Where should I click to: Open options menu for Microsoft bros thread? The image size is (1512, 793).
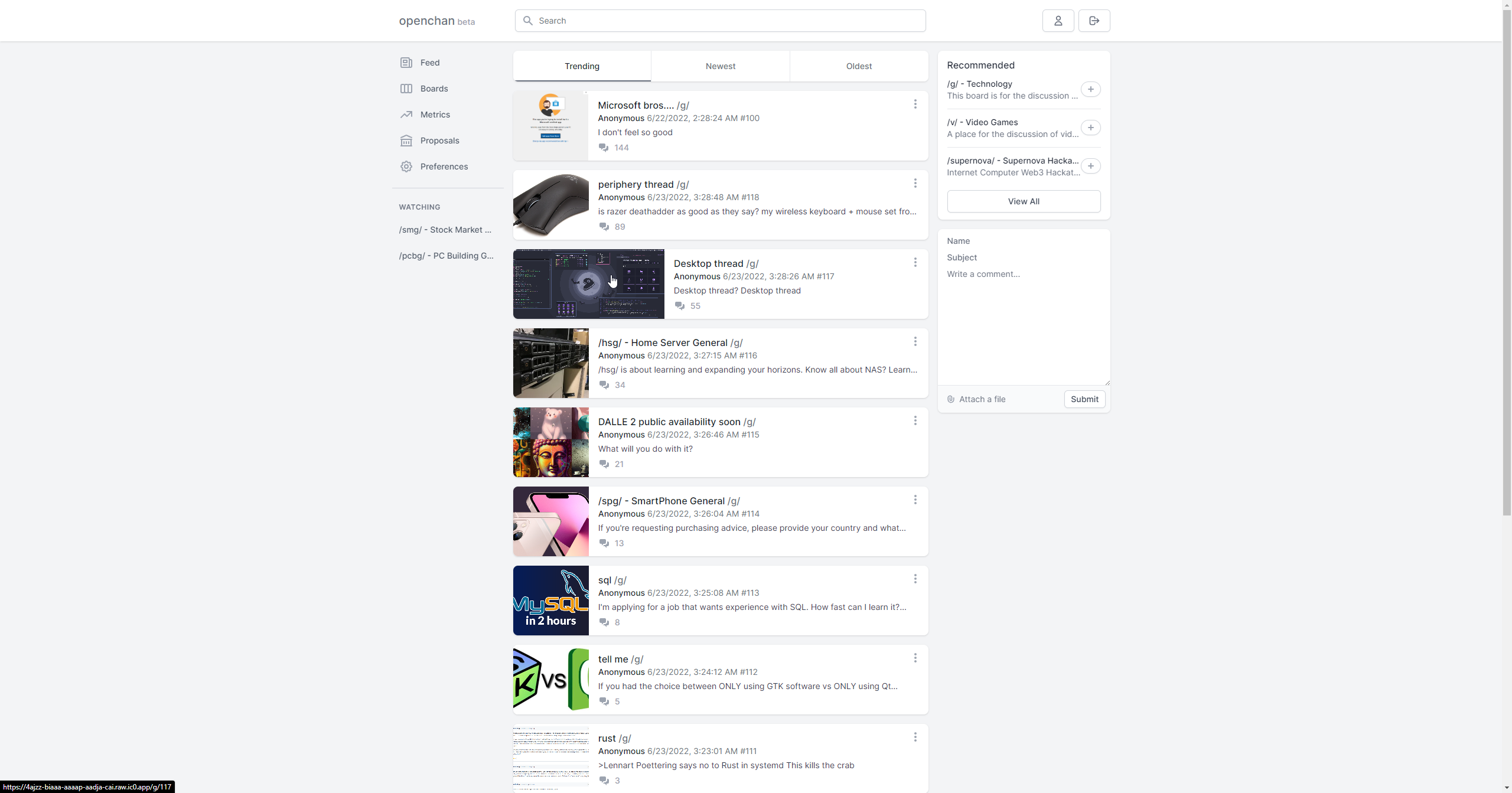click(x=915, y=104)
